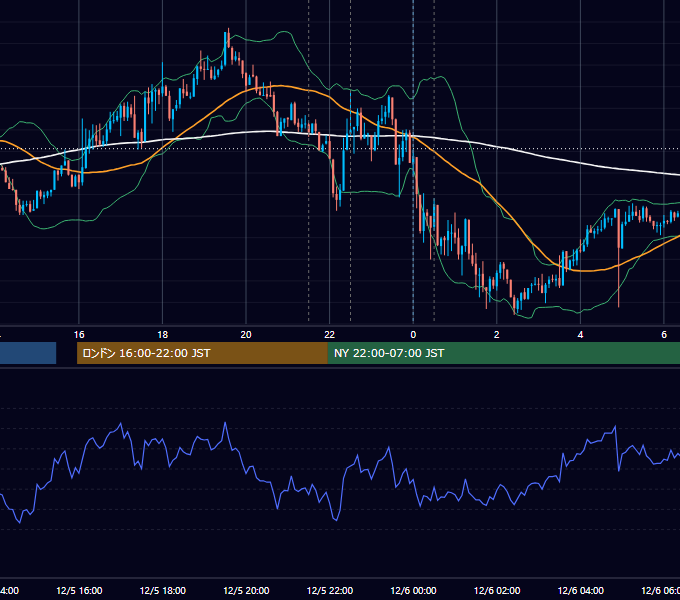Select the London 16:00-22:00 JST session bar
This screenshot has height=600, width=680.
202,353
